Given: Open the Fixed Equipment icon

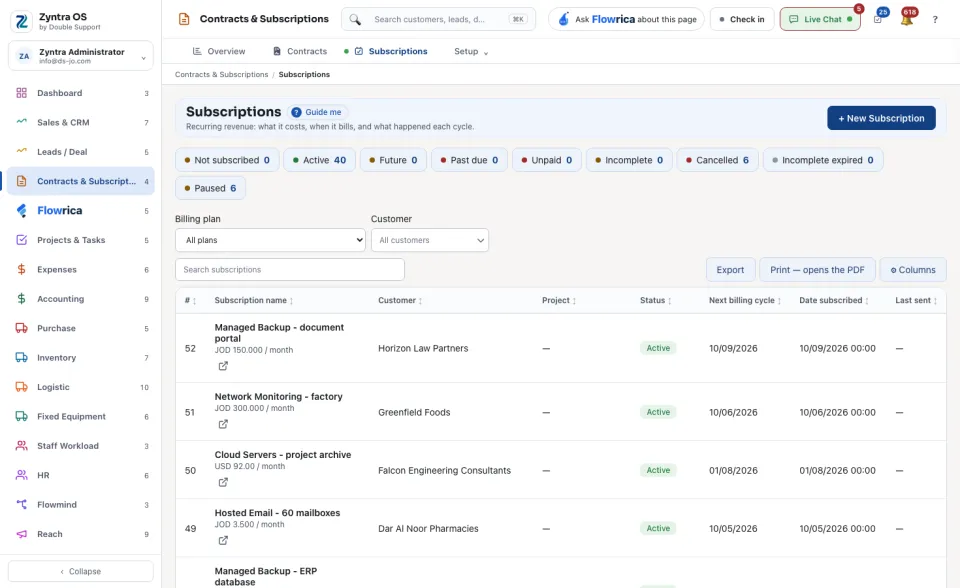Looking at the screenshot, I should [x=21, y=416].
